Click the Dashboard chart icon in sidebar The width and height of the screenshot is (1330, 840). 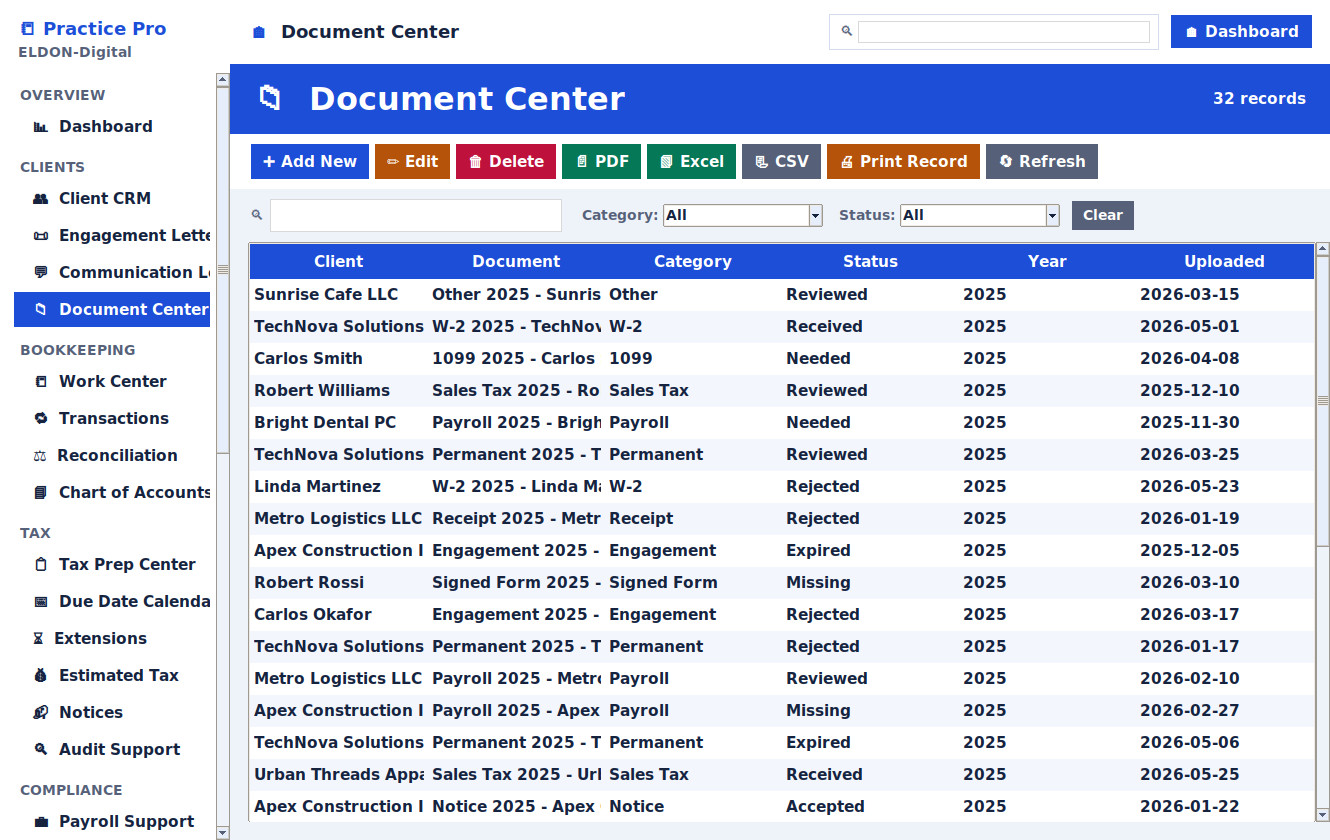coord(41,127)
